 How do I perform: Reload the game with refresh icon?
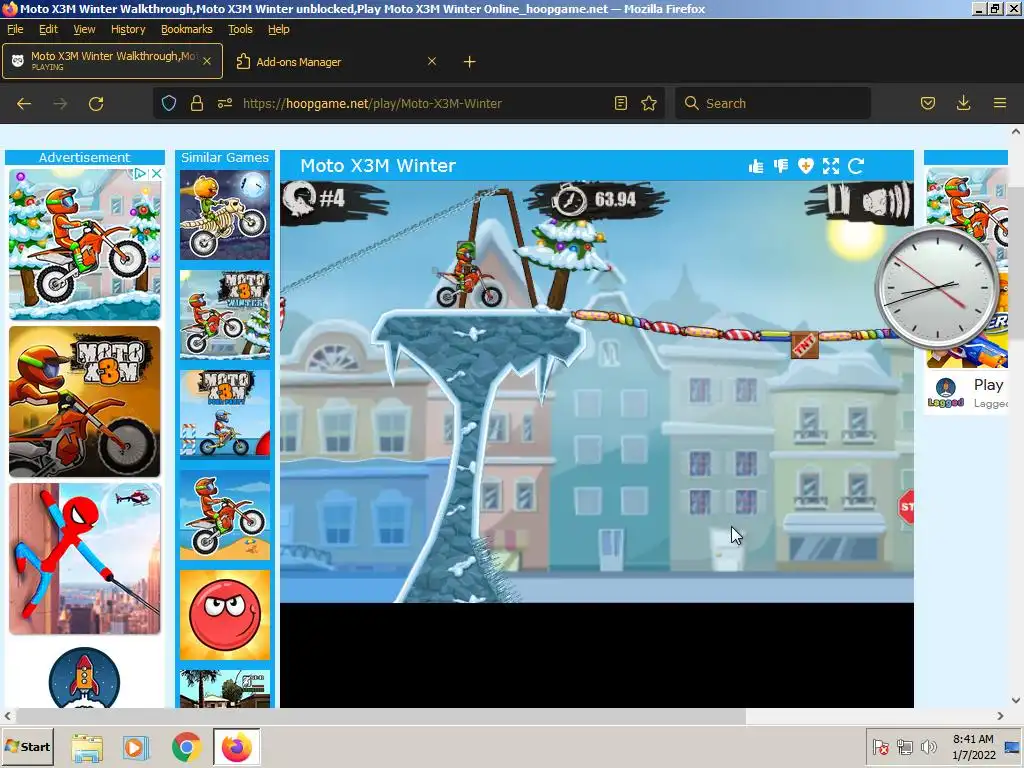856,167
